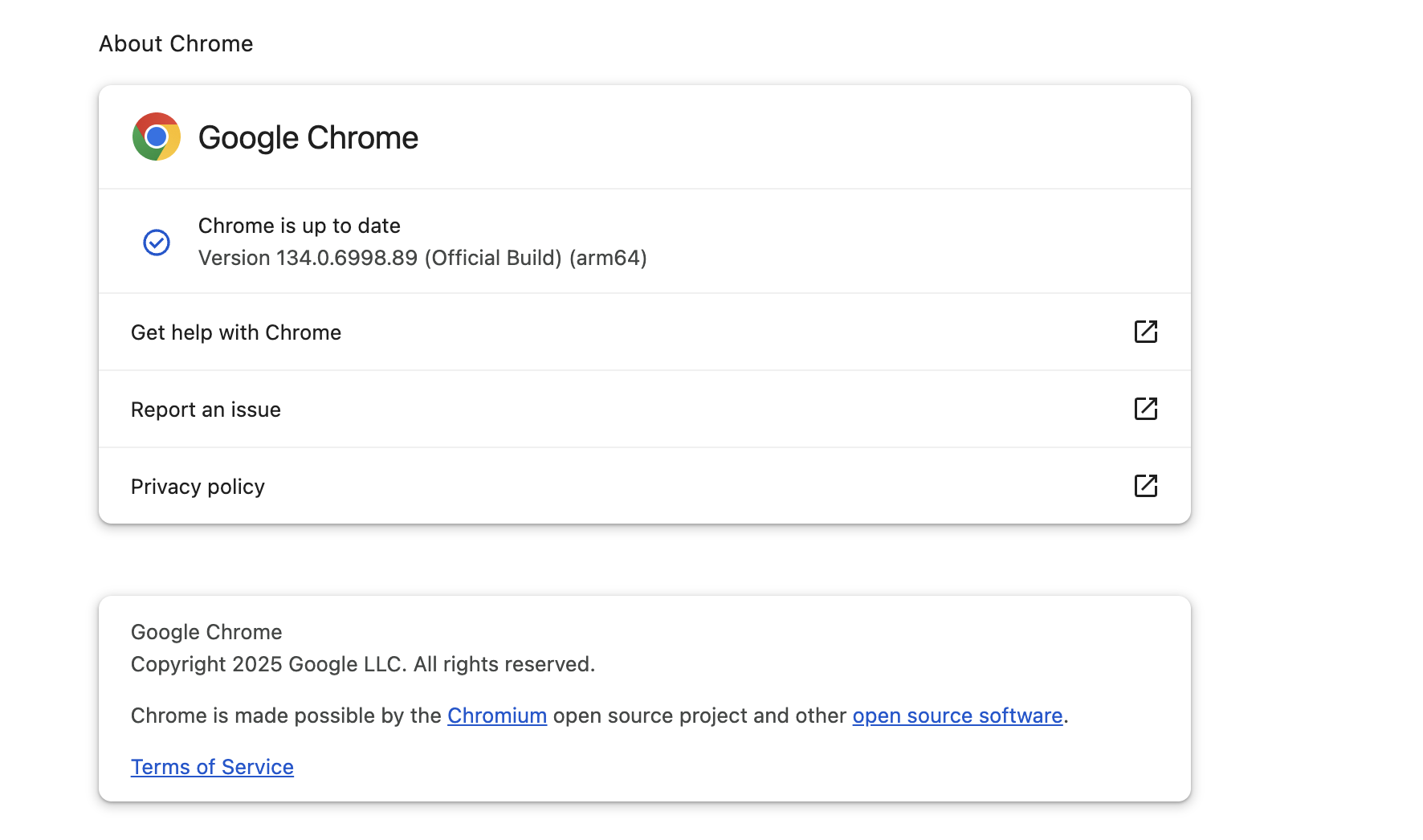Click the Google Chrome logo icon
The width and height of the screenshot is (1423, 840).
click(x=157, y=137)
